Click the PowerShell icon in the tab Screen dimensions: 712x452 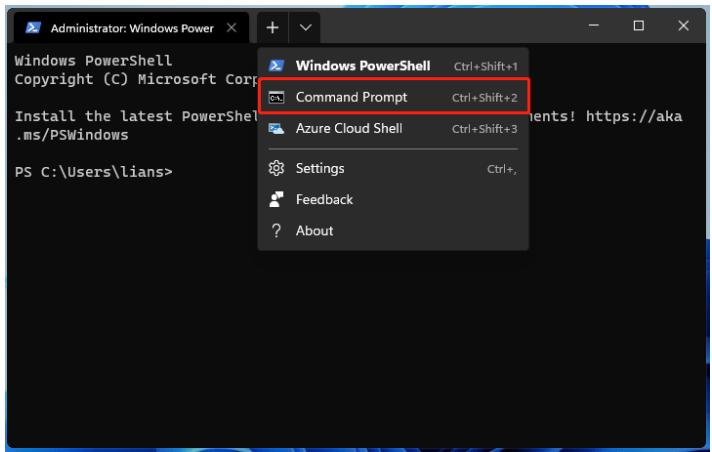(x=32, y=27)
